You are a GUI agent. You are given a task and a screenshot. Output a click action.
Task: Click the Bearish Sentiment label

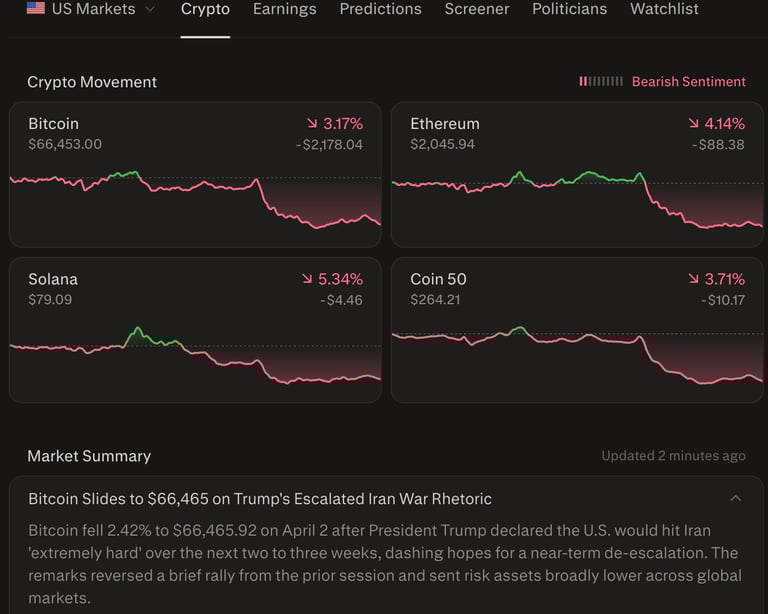(x=688, y=82)
